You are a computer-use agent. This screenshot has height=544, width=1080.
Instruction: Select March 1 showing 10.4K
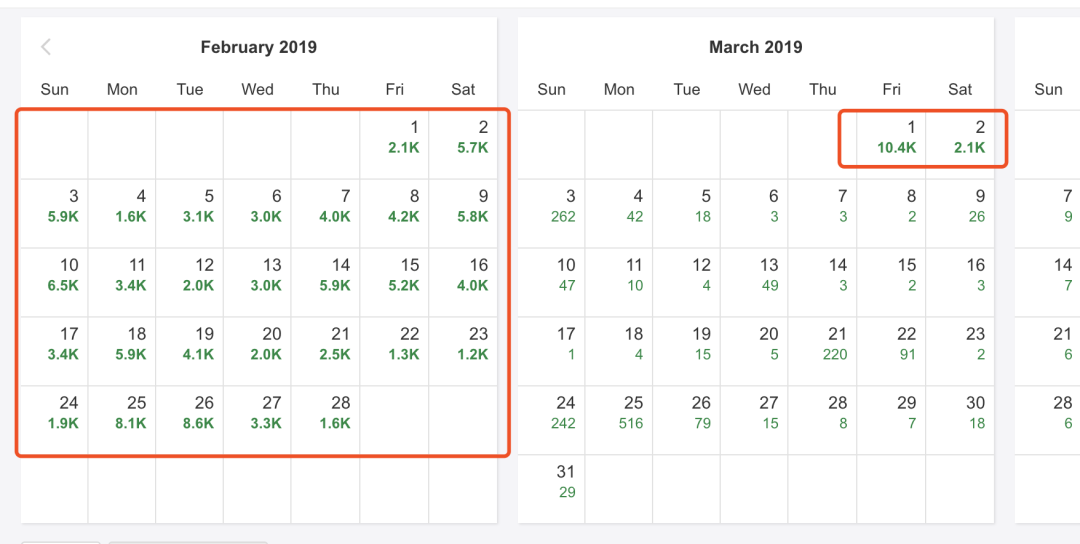tap(891, 137)
